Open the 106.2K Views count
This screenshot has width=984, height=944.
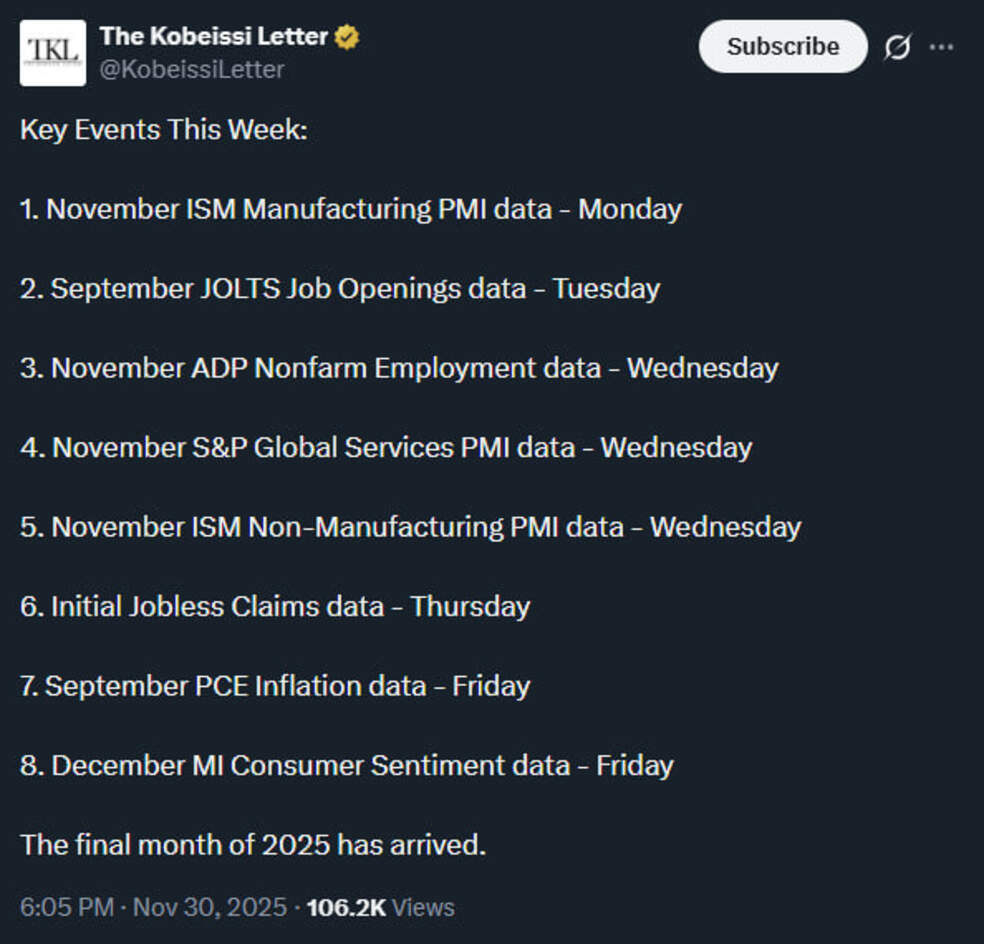pyautogui.click(x=380, y=907)
